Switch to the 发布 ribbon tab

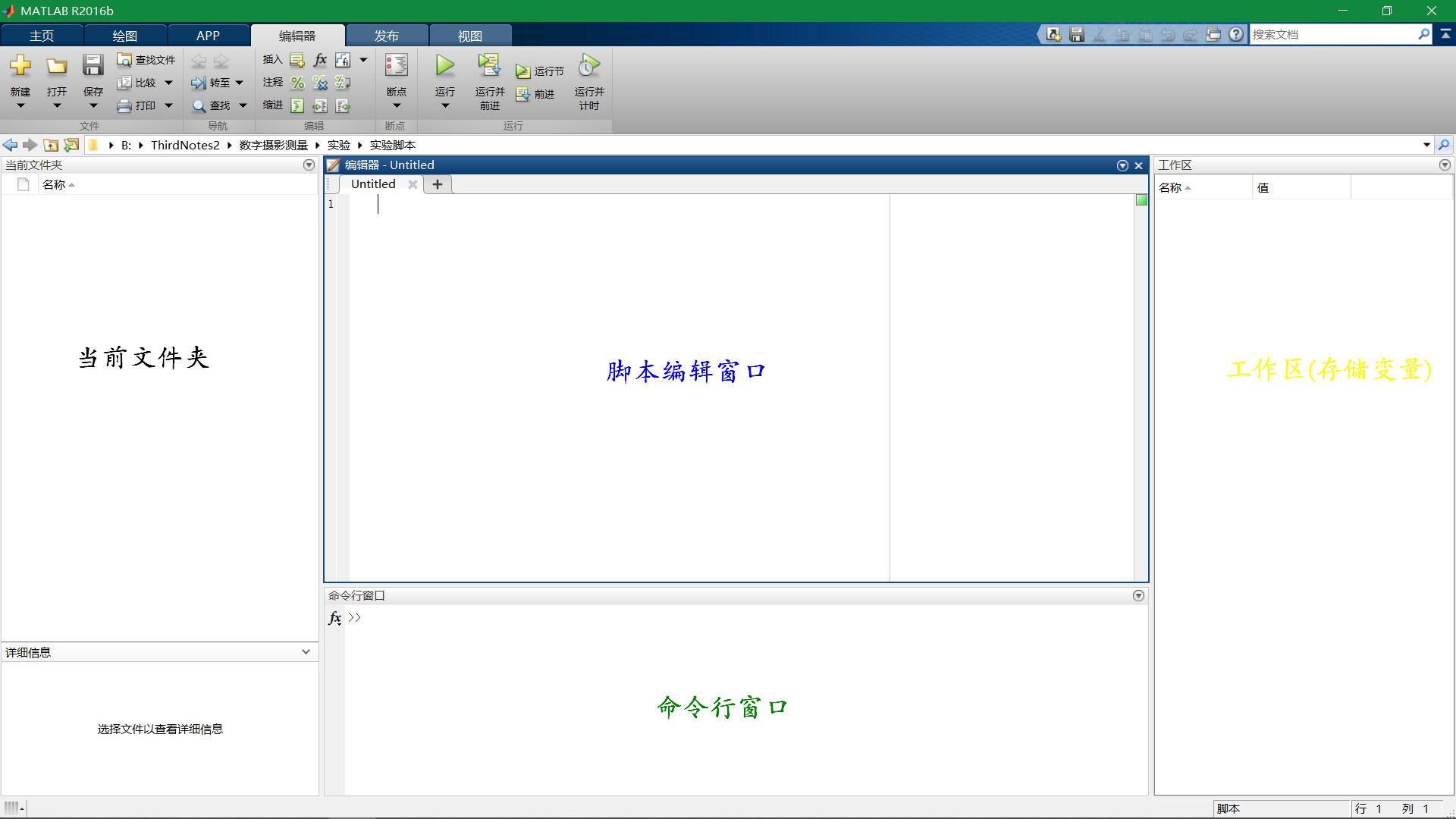click(x=387, y=35)
